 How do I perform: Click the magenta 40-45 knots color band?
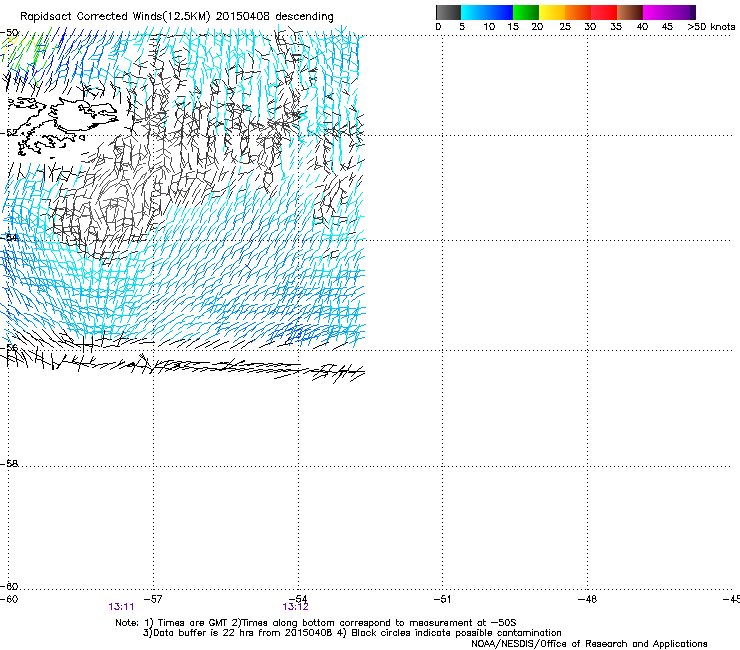[656, 12]
